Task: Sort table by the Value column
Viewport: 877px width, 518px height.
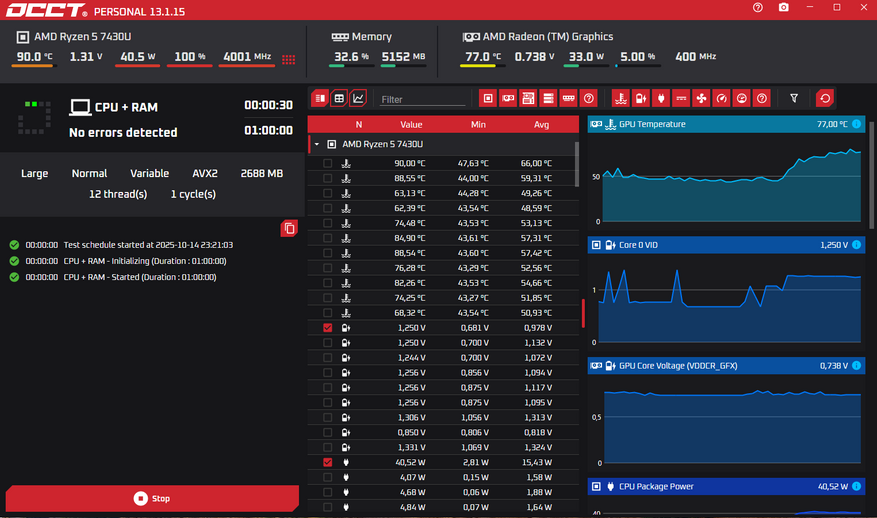Action: pos(411,125)
